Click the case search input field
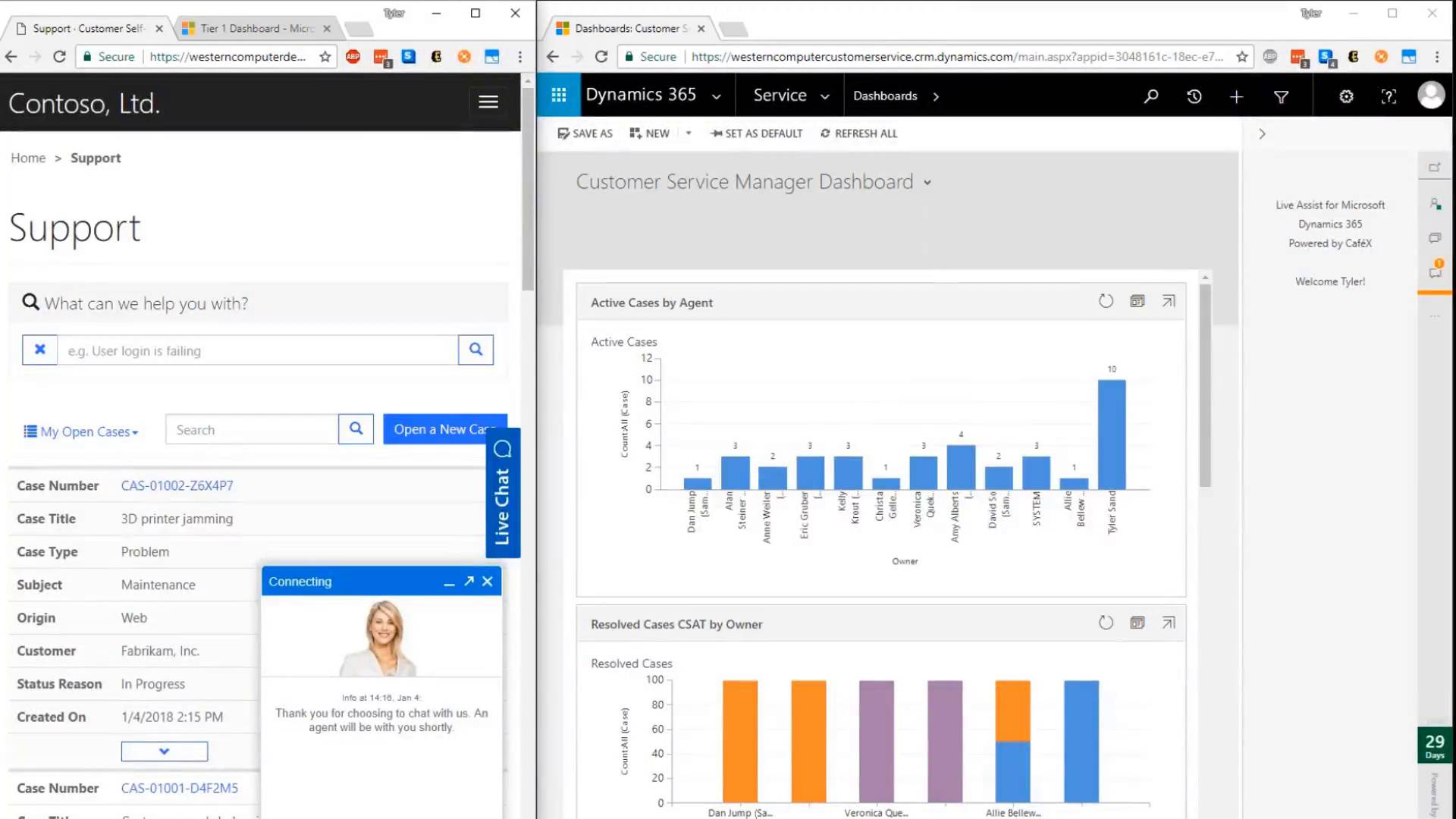 (250, 429)
